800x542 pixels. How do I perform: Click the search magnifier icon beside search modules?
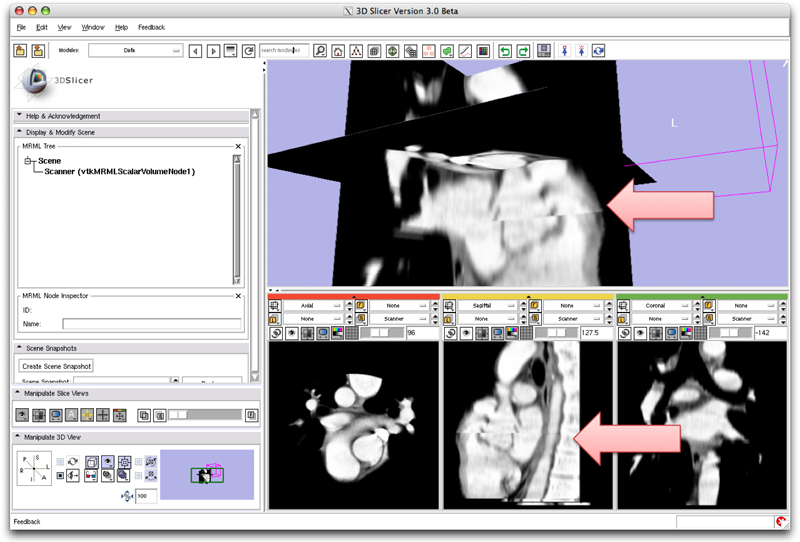coord(320,50)
